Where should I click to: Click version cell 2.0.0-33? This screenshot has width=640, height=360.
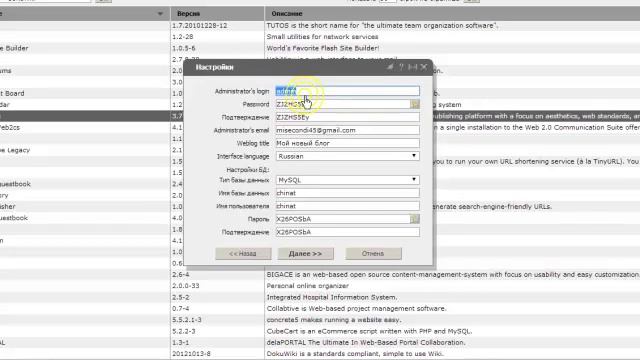[x=186, y=286]
